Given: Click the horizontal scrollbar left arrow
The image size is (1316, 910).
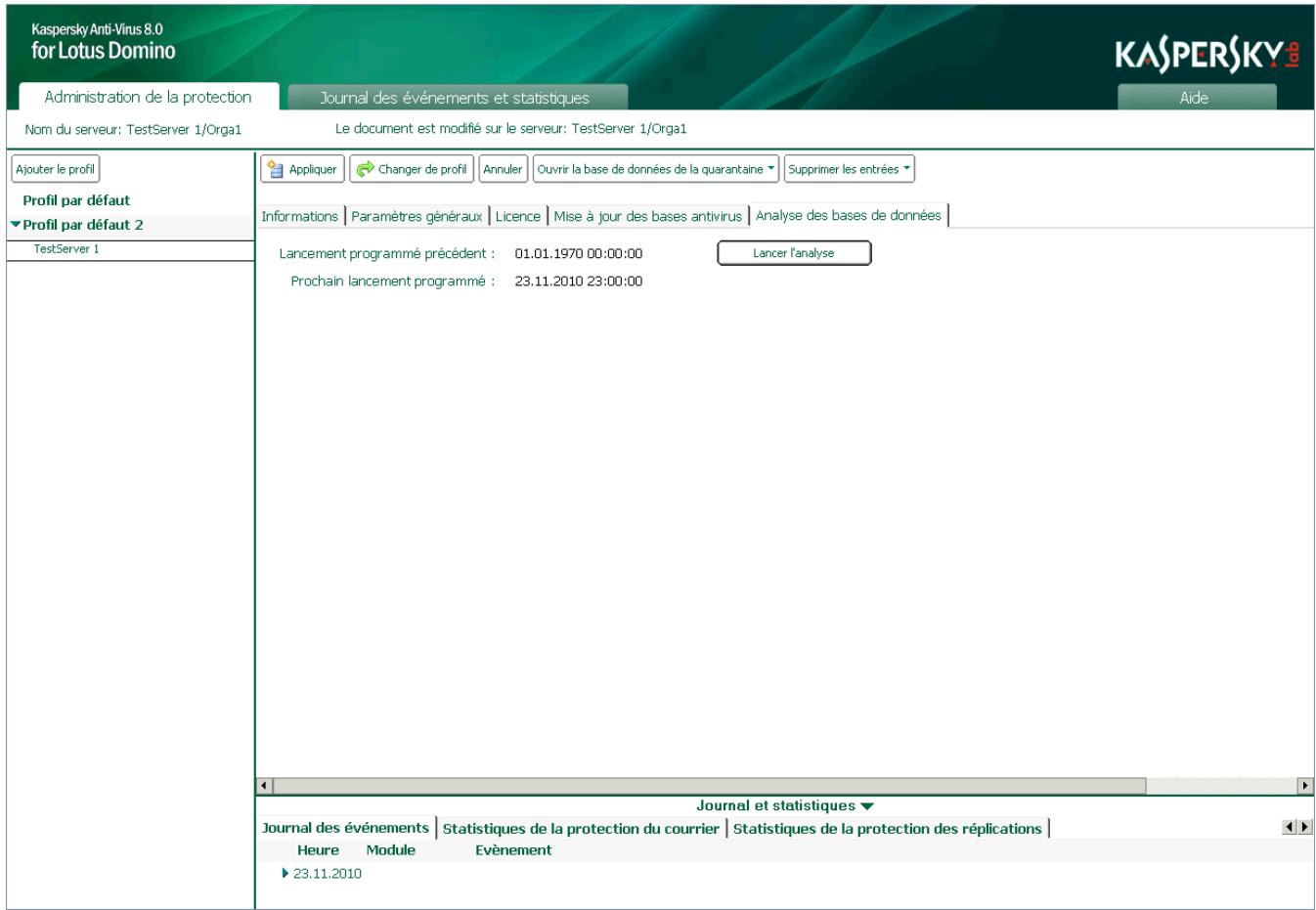Looking at the screenshot, I should coord(264,785).
